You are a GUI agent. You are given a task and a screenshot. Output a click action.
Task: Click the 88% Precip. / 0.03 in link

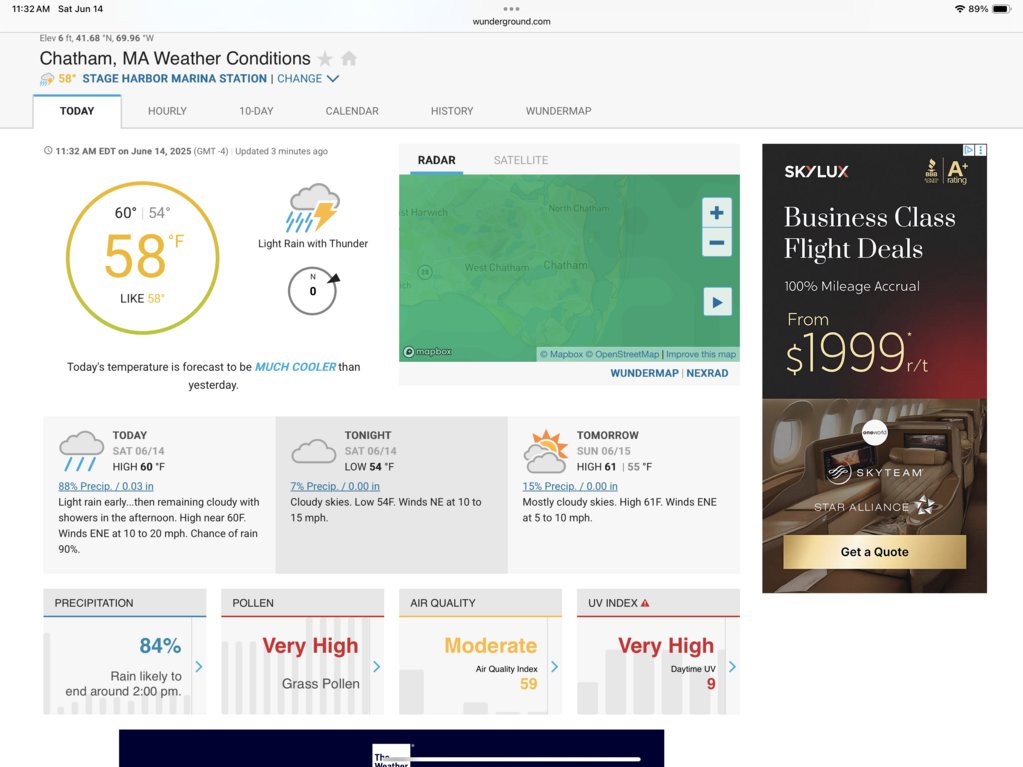tap(106, 487)
